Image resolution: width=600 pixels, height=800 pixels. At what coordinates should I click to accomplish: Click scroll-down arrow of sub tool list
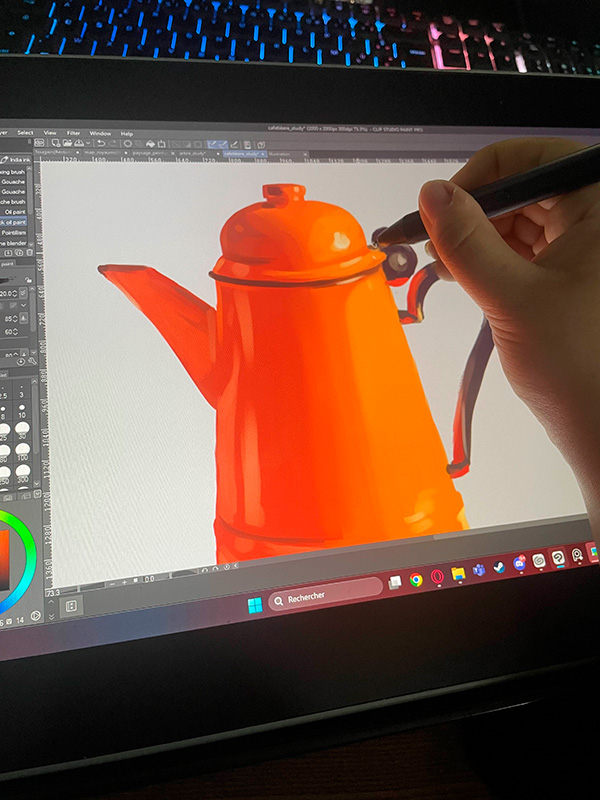click(x=31, y=244)
